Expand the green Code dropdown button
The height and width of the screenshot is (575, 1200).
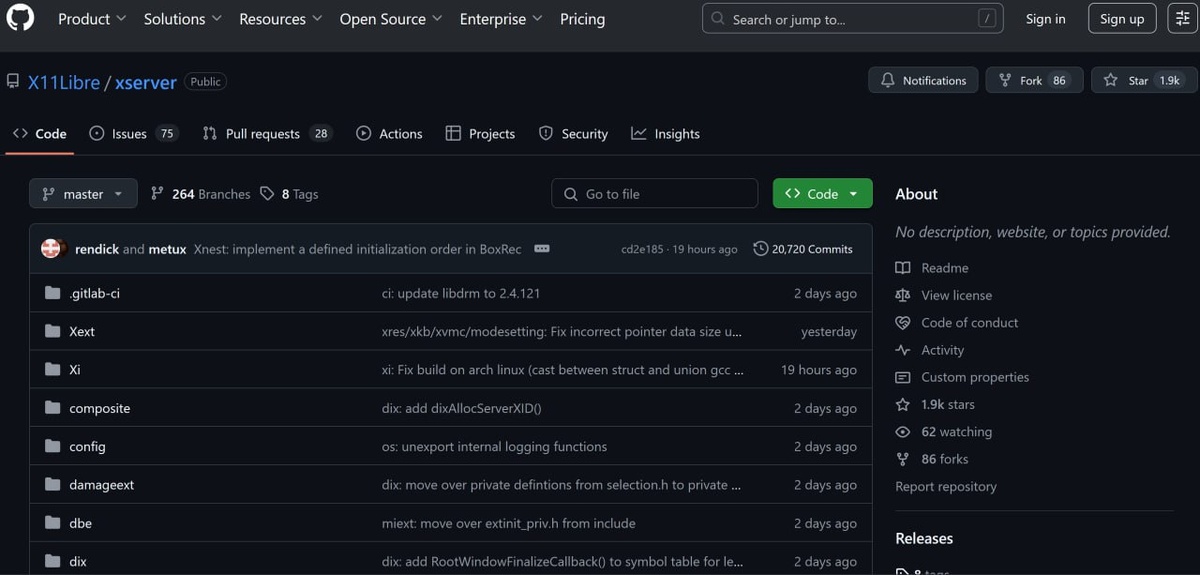coord(822,194)
